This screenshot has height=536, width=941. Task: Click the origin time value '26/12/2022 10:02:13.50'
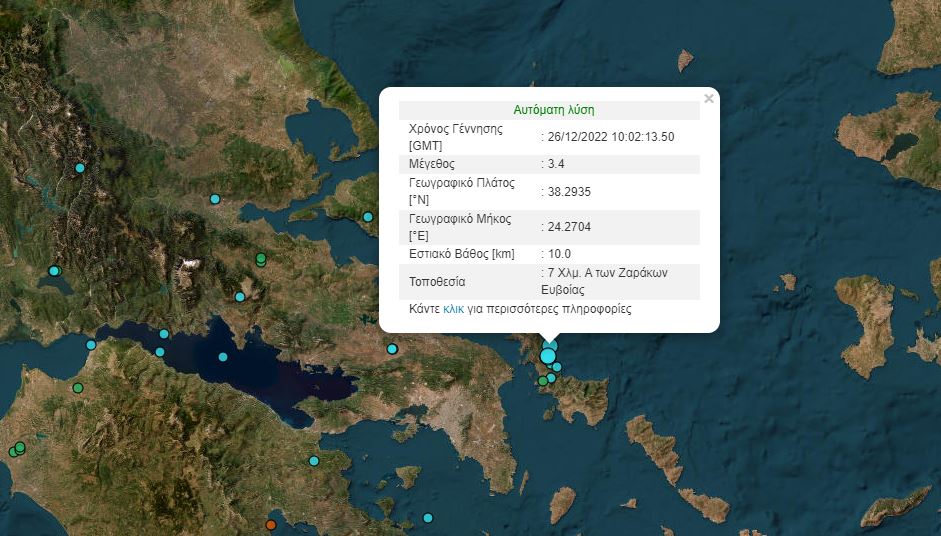tap(611, 137)
